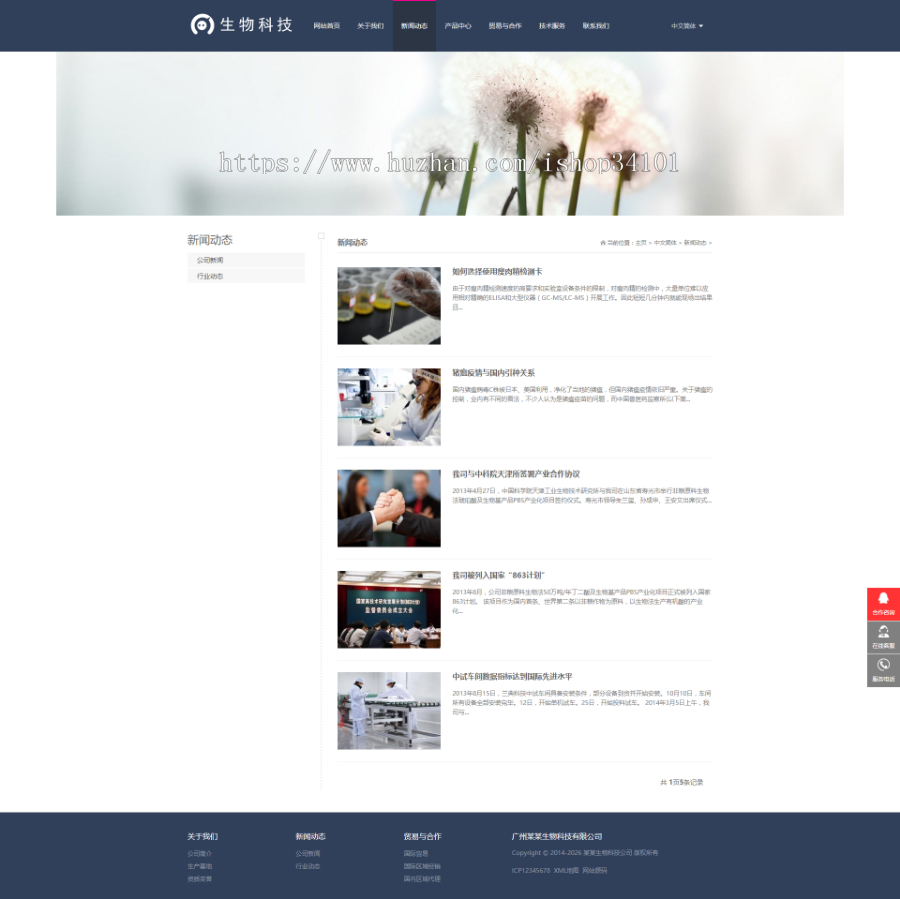Open 技术服务 in the navigation bar

552,26
